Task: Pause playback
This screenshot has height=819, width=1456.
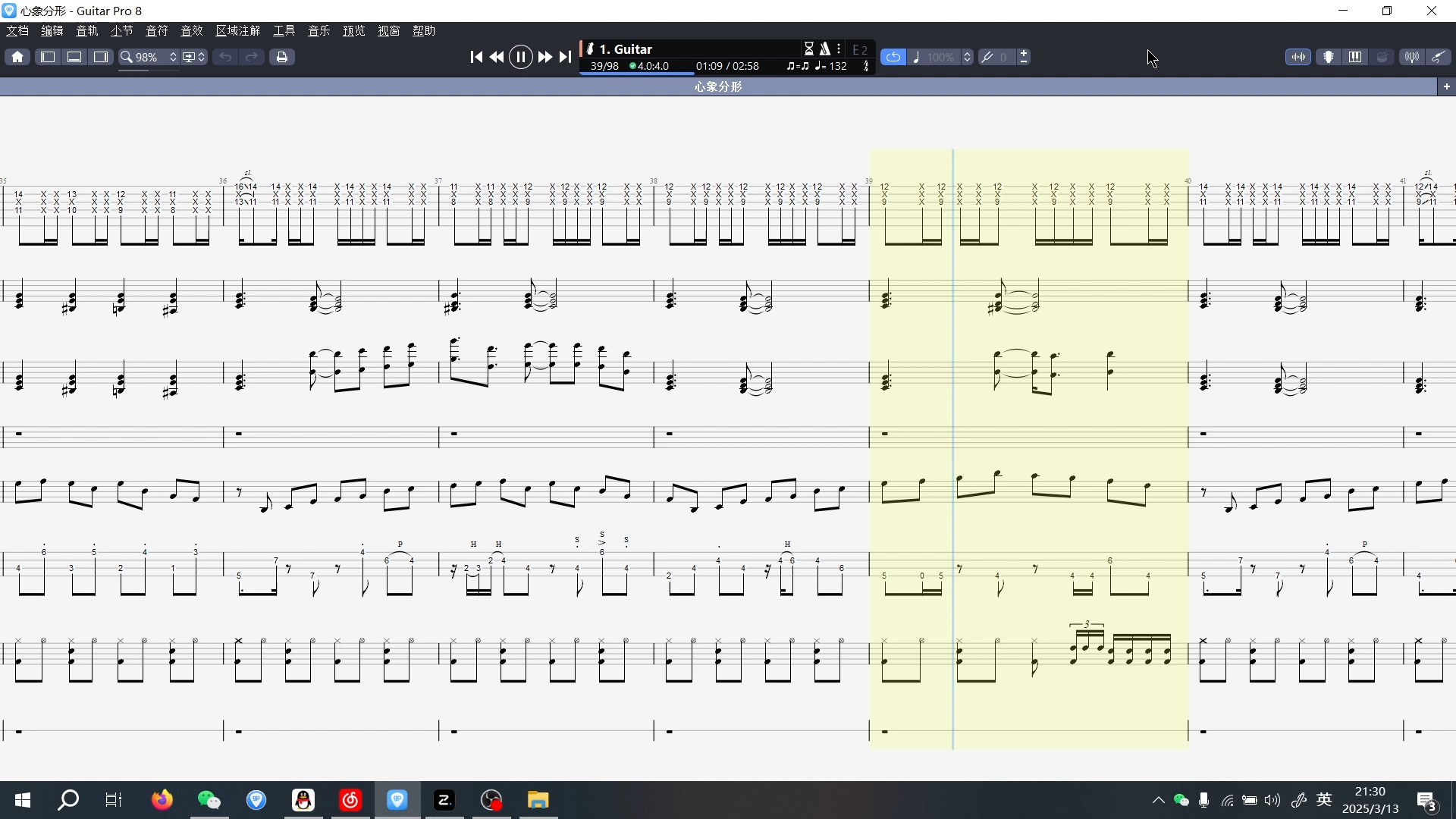Action: [x=521, y=57]
